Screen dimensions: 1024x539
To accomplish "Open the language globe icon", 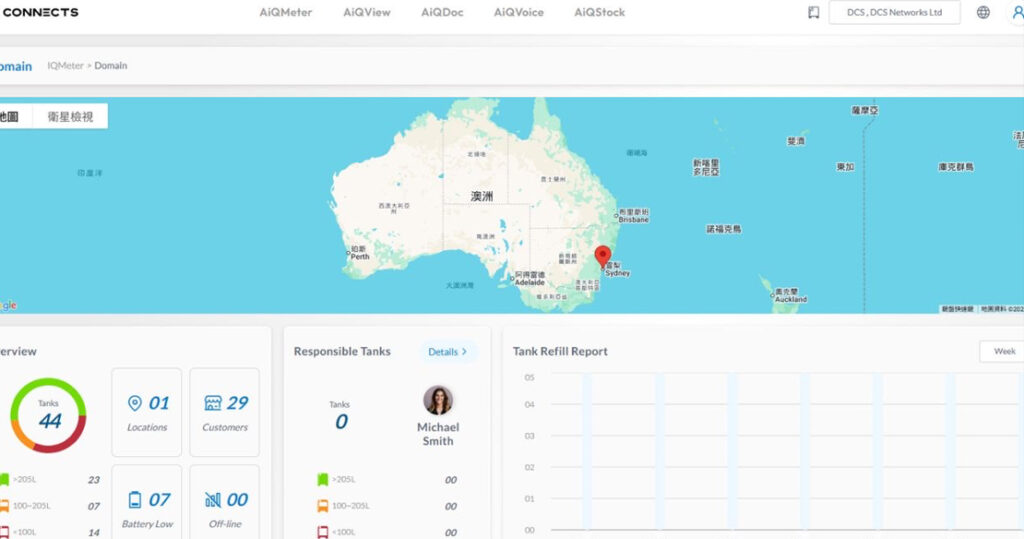I will point(983,13).
